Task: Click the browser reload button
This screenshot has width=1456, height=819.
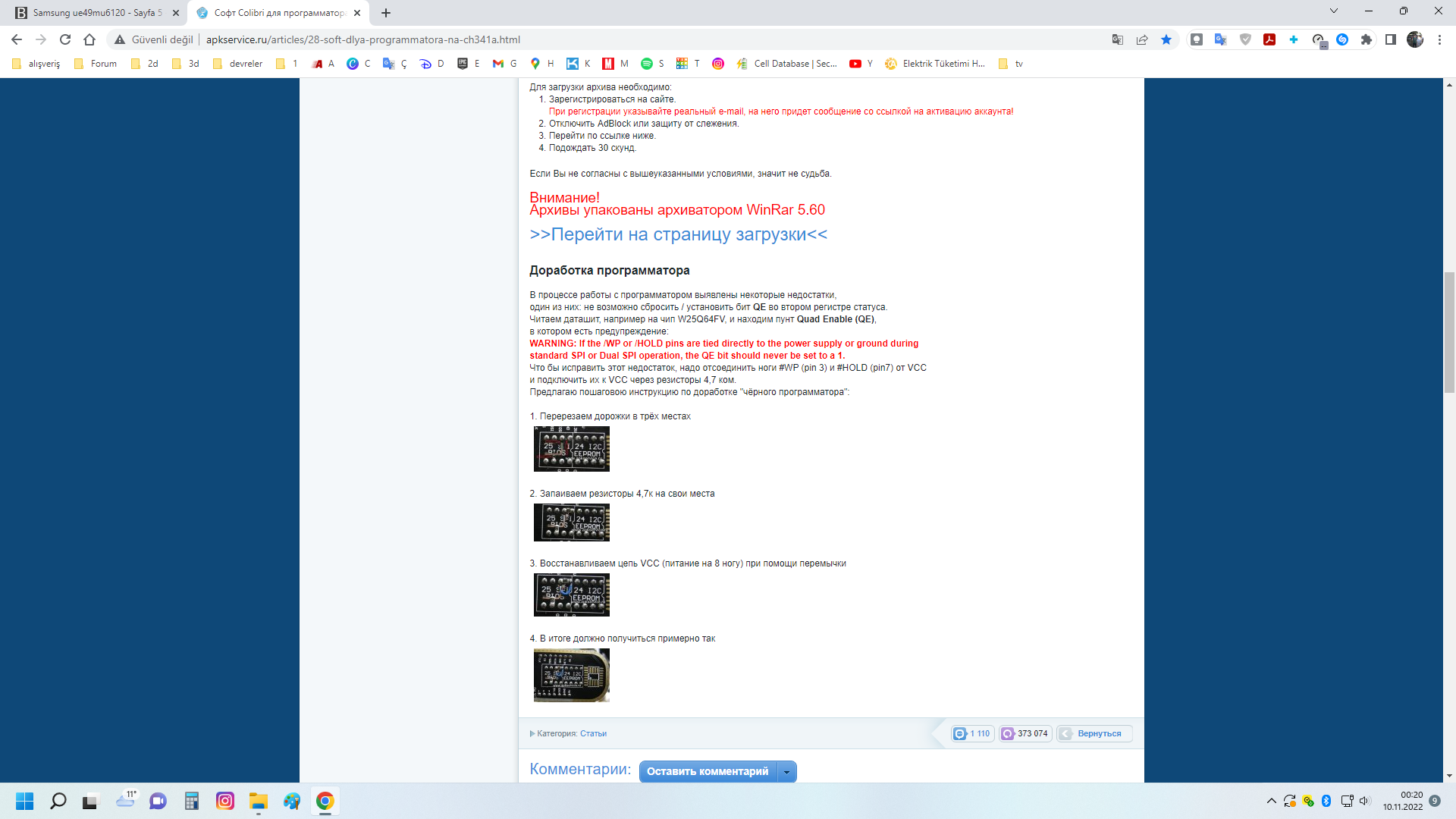Action: [65, 39]
